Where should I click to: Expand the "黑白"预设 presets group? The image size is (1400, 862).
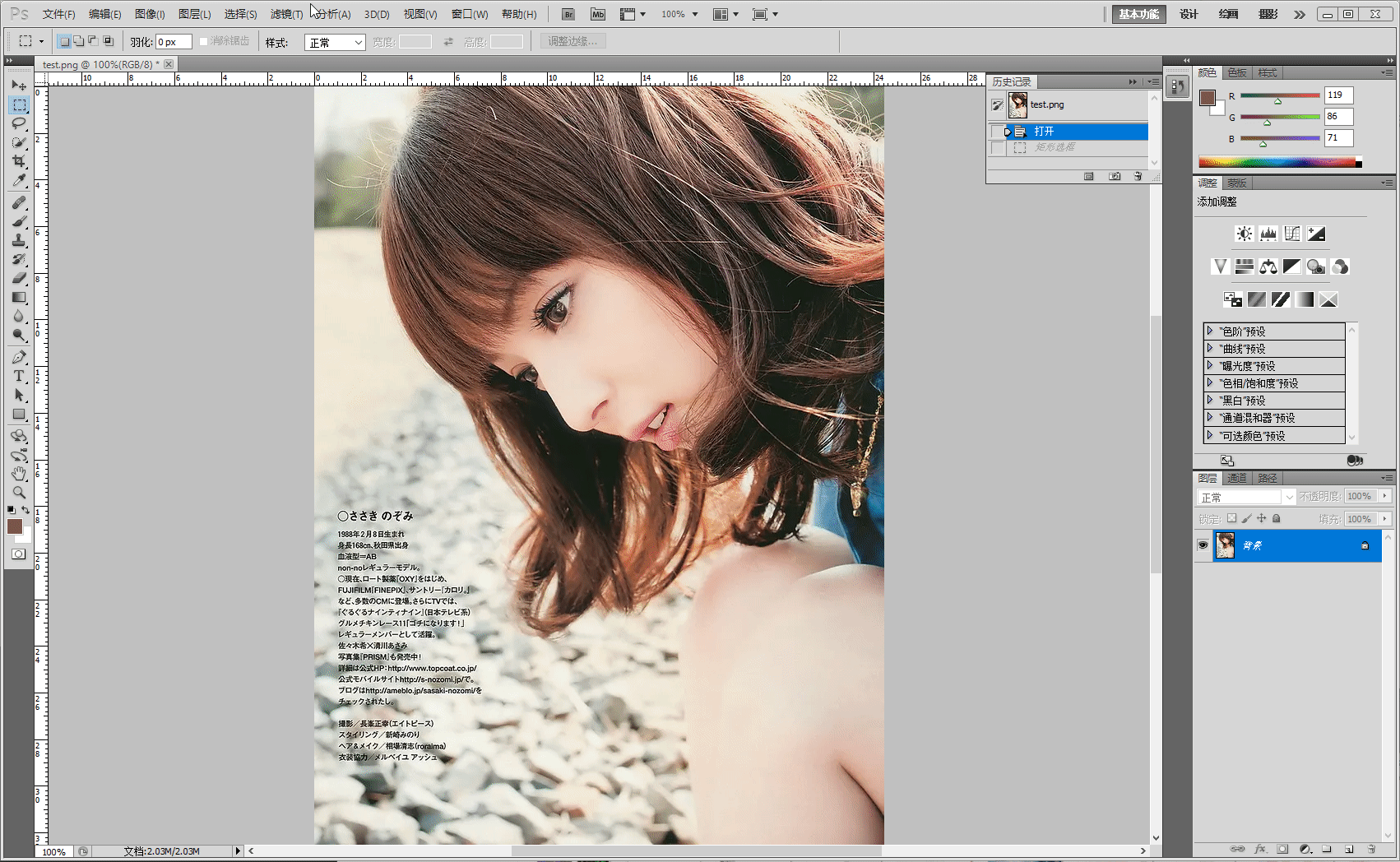[x=1210, y=400]
